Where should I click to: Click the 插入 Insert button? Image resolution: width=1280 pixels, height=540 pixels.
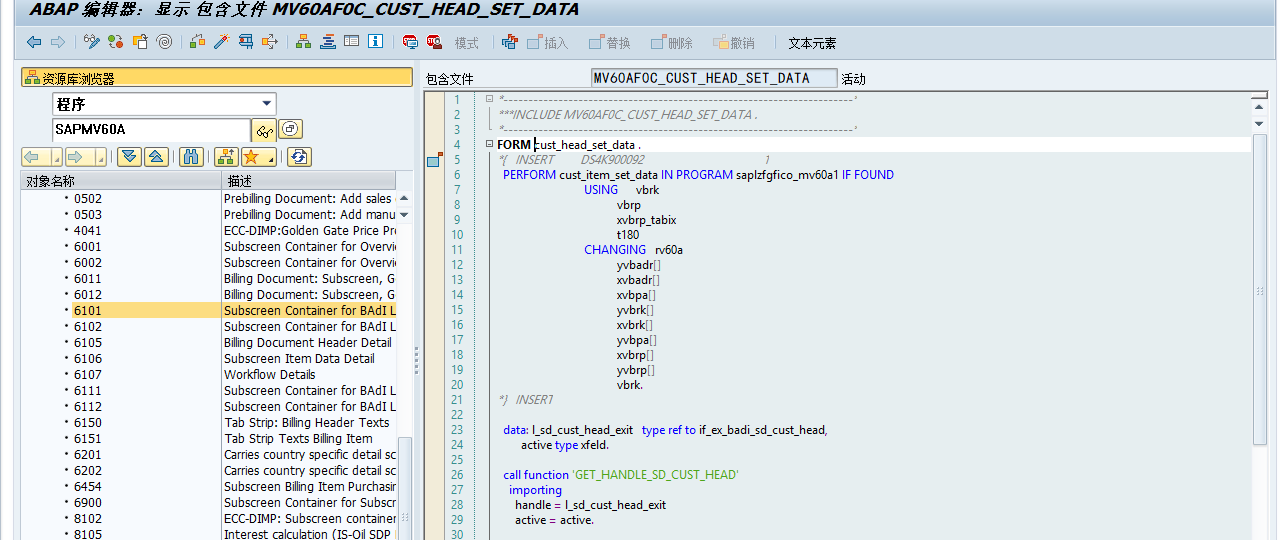click(546, 43)
